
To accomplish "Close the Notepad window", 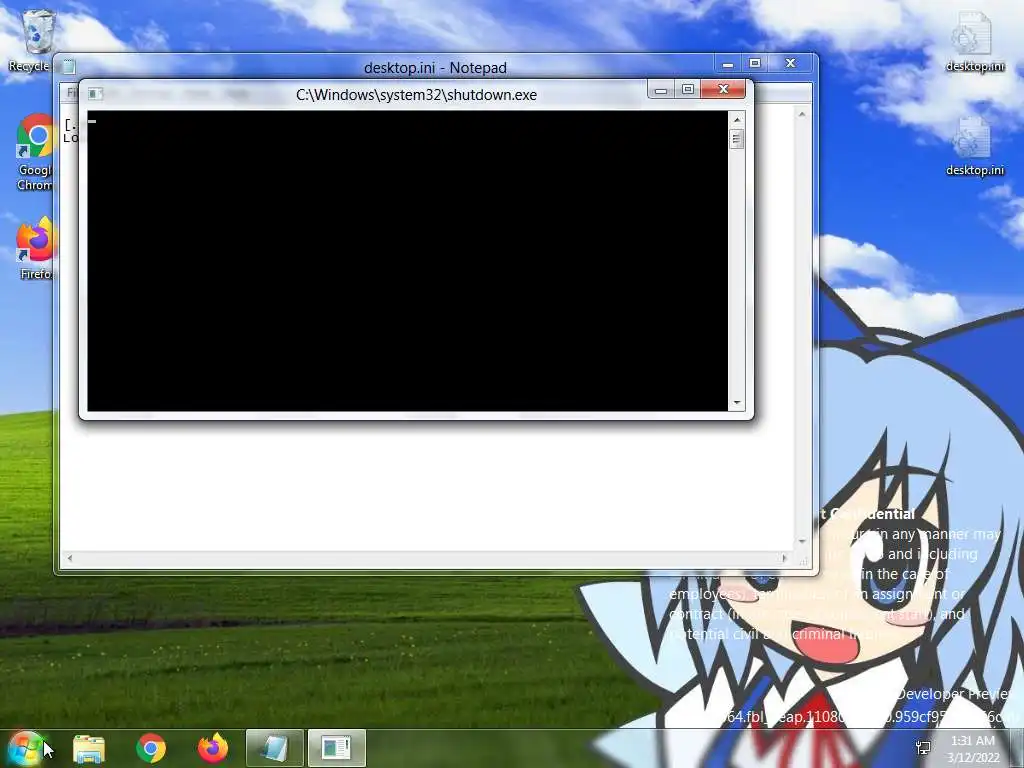I will 791,63.
